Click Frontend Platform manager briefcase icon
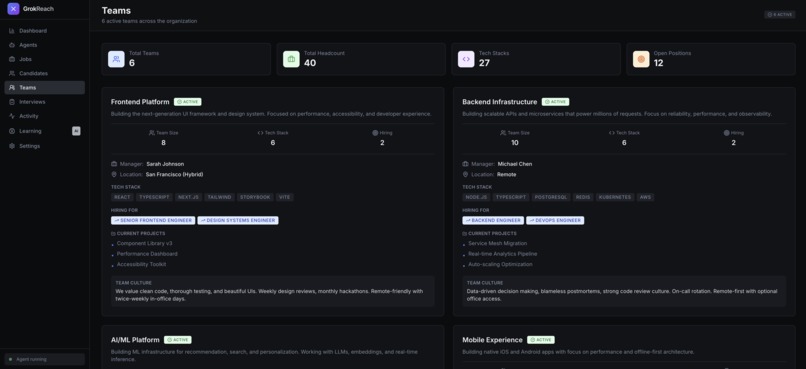The width and height of the screenshot is (806, 369). pos(114,164)
